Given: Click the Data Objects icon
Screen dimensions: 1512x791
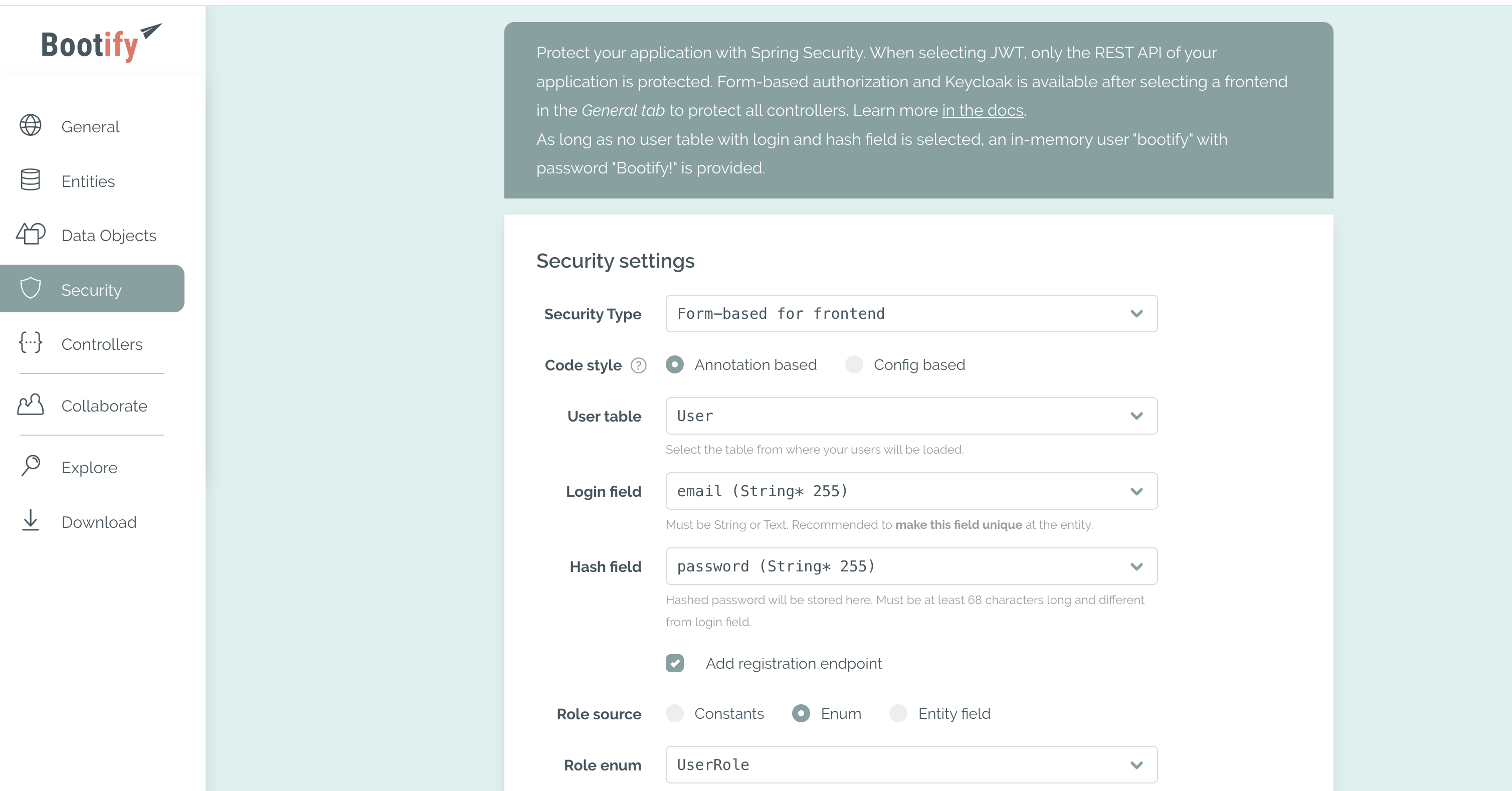Looking at the screenshot, I should 30,234.
